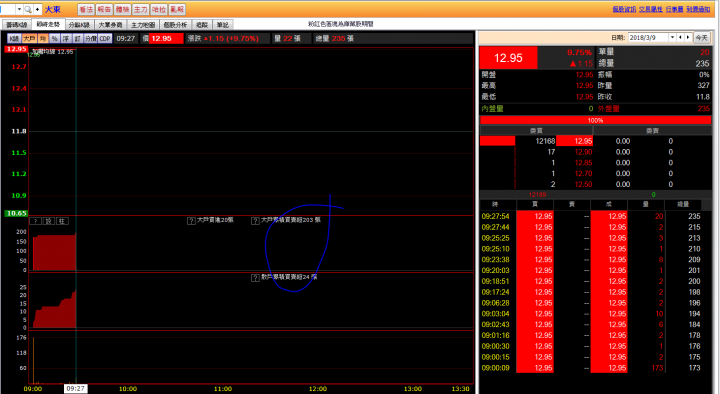Click the red 100% outer-volume ratio bar

click(596, 120)
